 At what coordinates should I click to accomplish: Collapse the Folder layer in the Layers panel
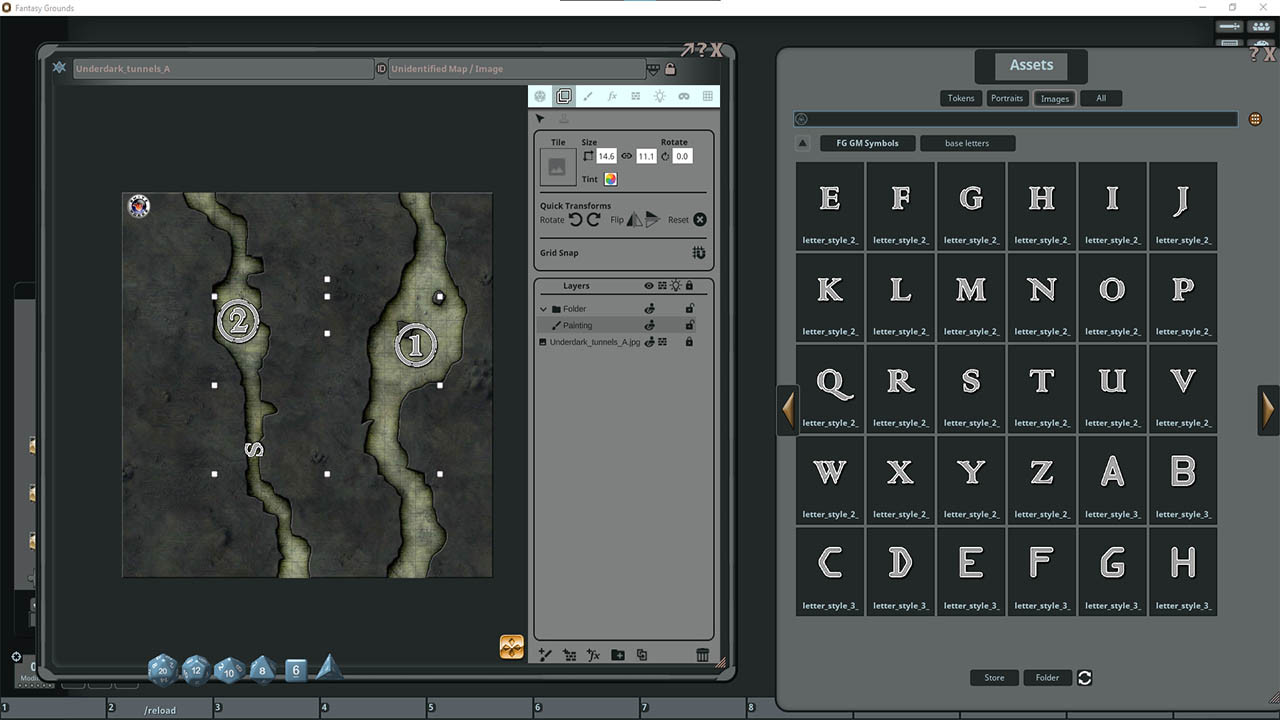pos(543,309)
